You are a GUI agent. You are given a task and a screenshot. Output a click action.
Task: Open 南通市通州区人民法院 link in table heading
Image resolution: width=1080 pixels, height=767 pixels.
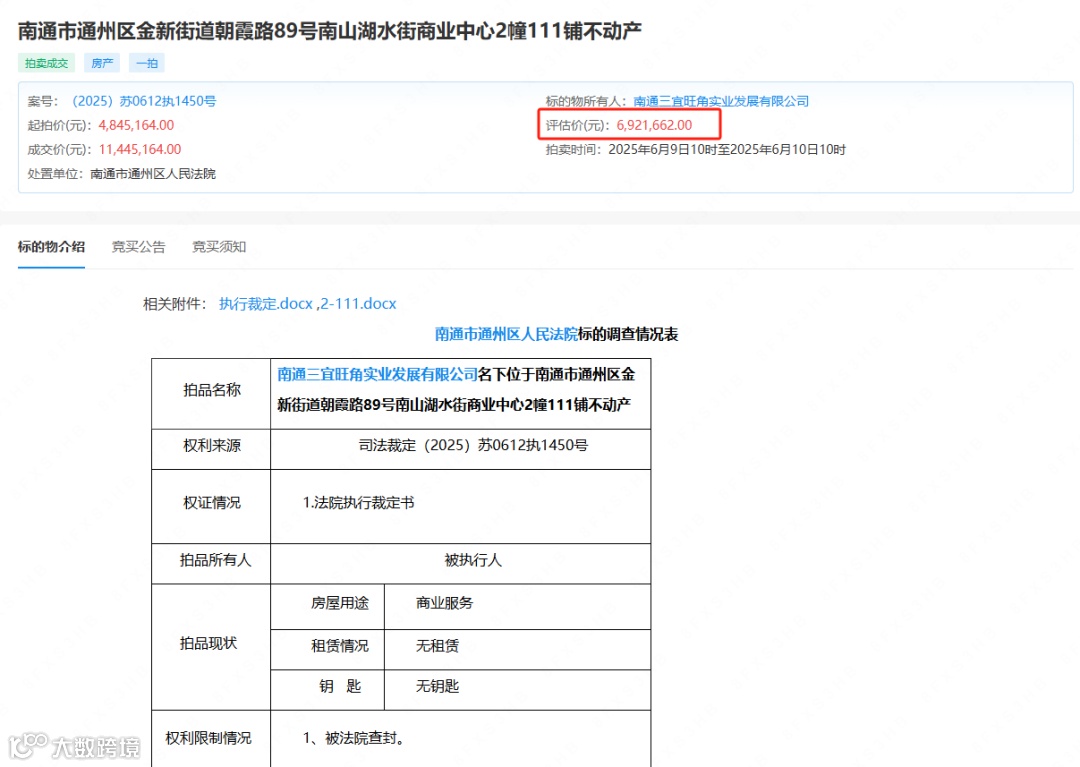pyautogui.click(x=506, y=334)
